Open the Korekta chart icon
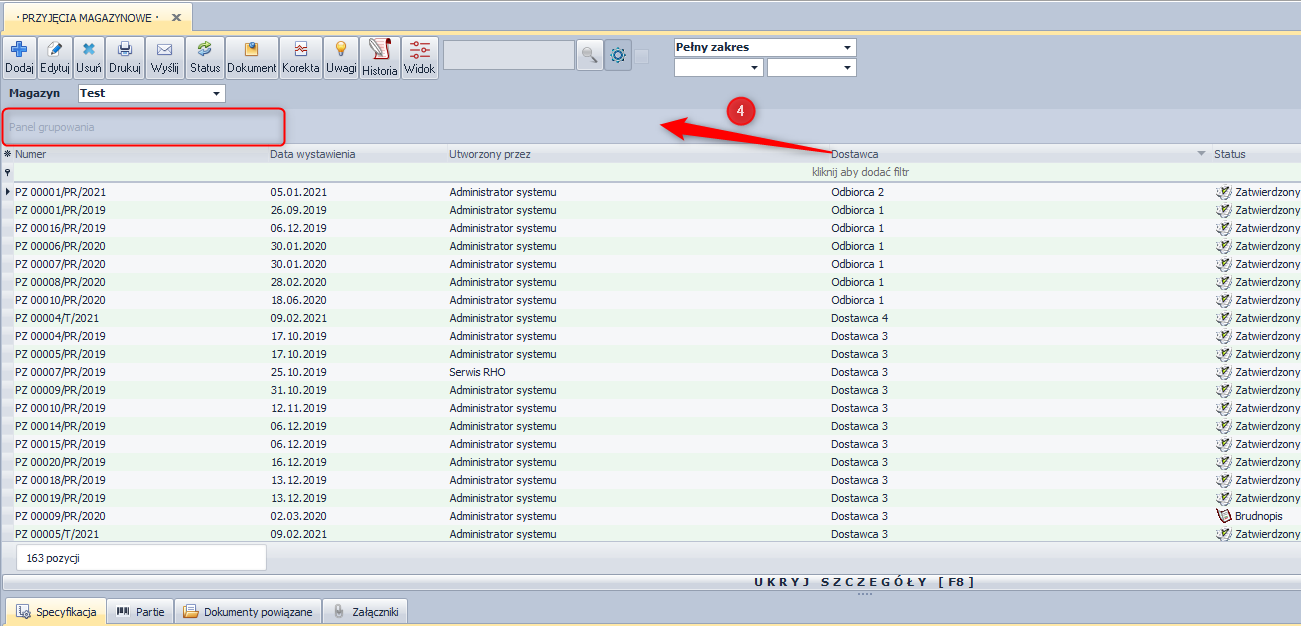This screenshot has width=1301, height=626. [x=300, y=49]
